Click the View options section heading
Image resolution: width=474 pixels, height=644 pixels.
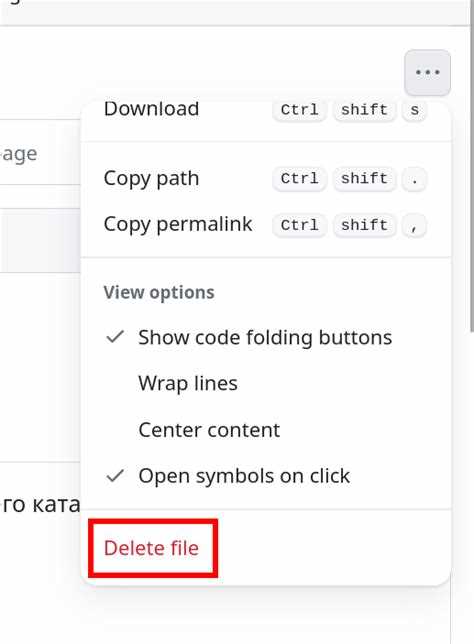[x=159, y=292]
